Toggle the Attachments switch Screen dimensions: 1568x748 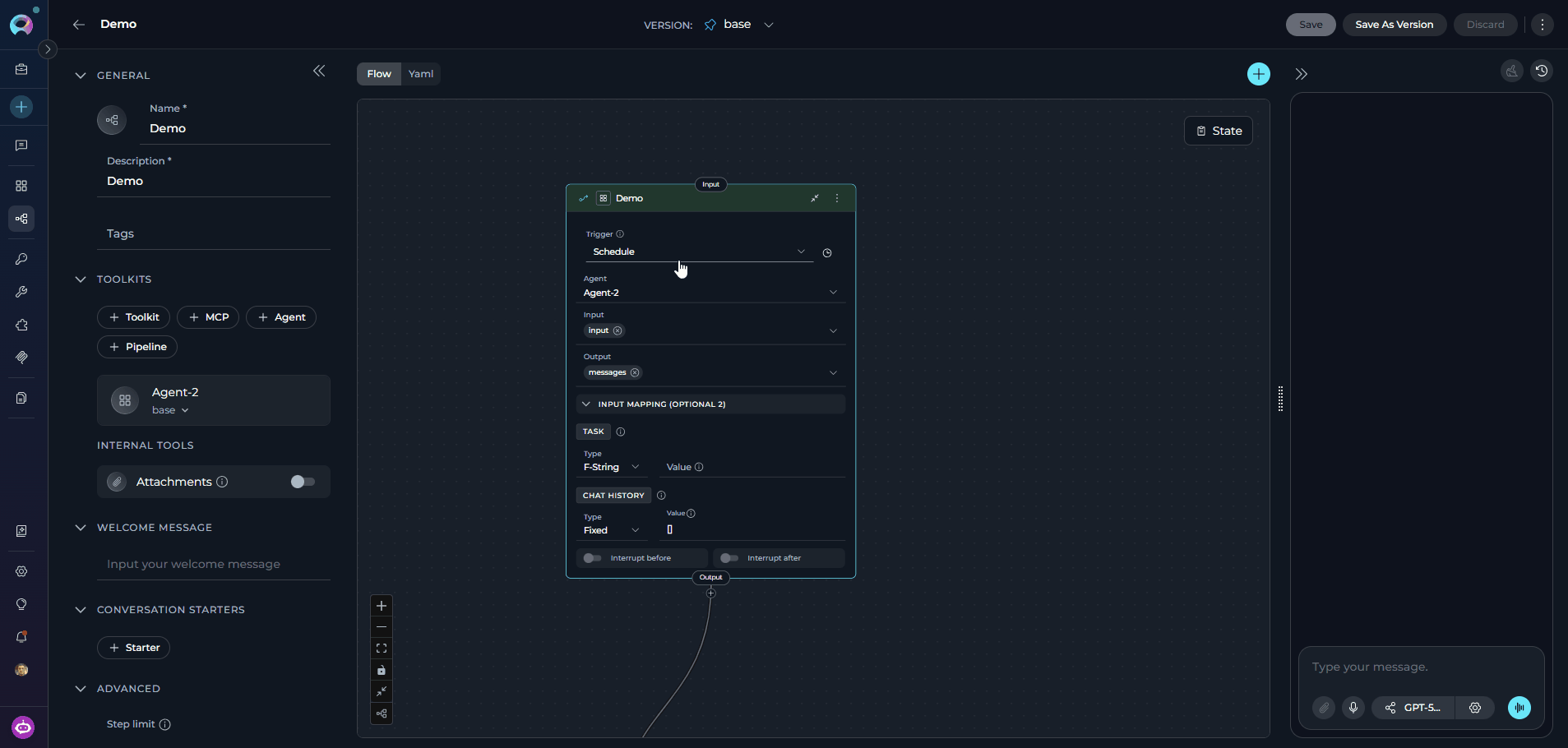(x=303, y=482)
